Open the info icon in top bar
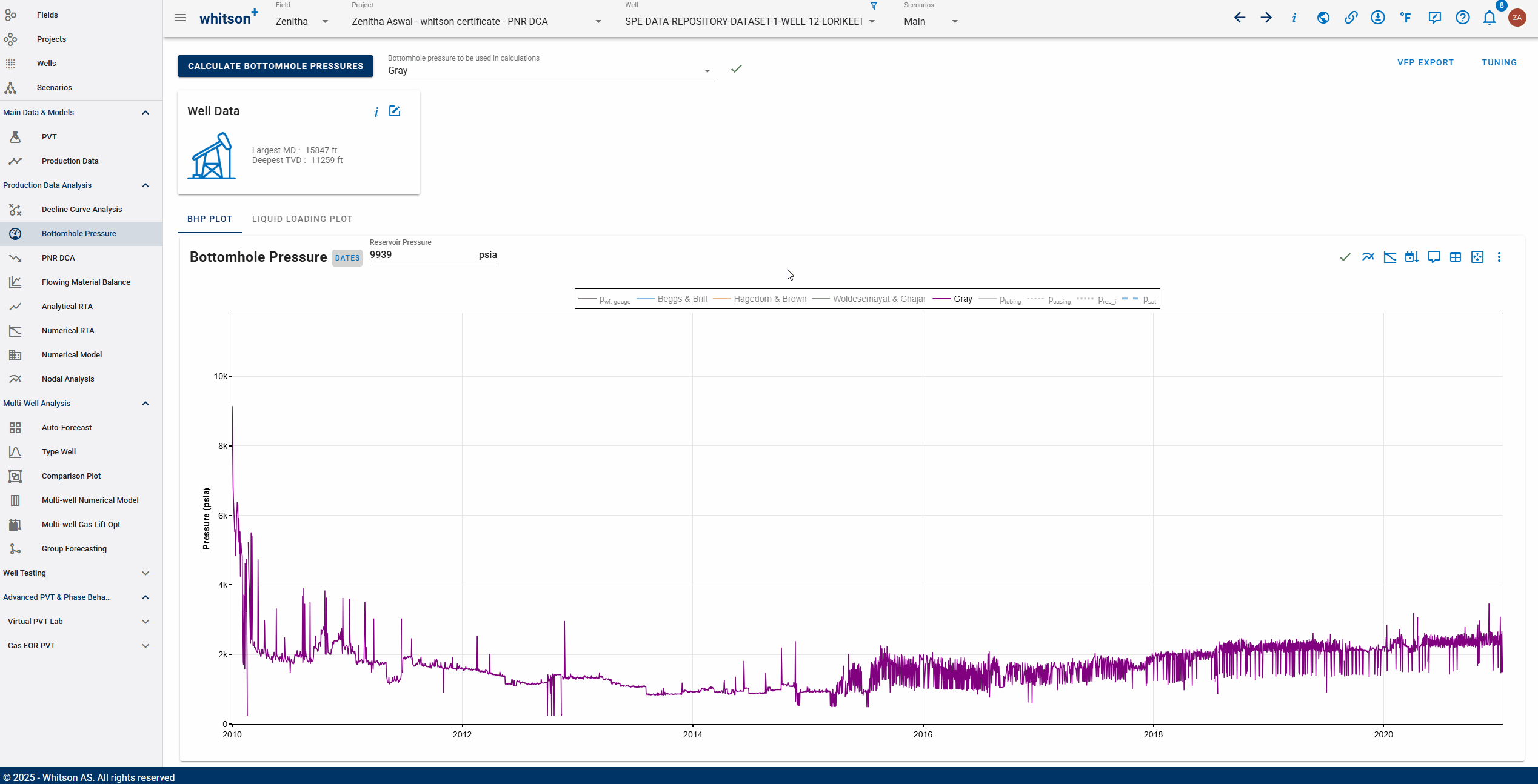1538x784 pixels. click(x=1294, y=18)
